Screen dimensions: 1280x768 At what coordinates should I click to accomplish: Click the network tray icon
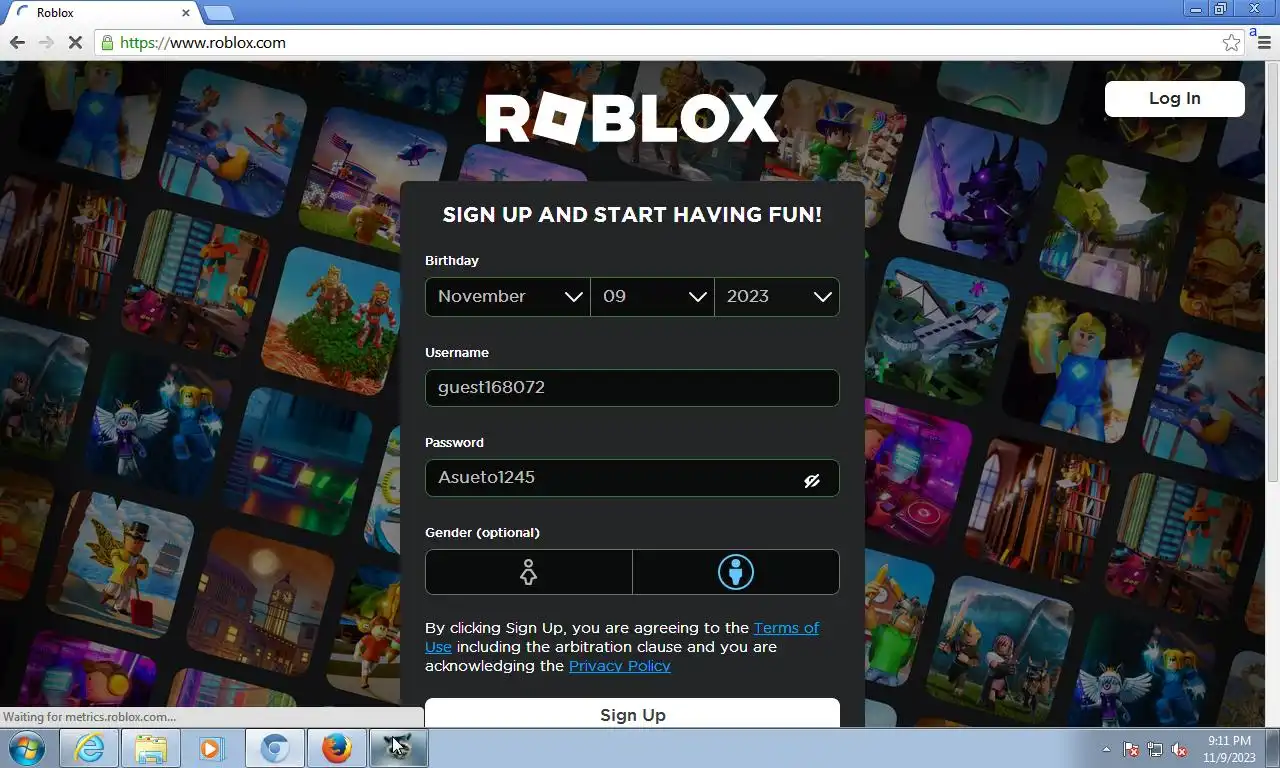click(x=1155, y=749)
